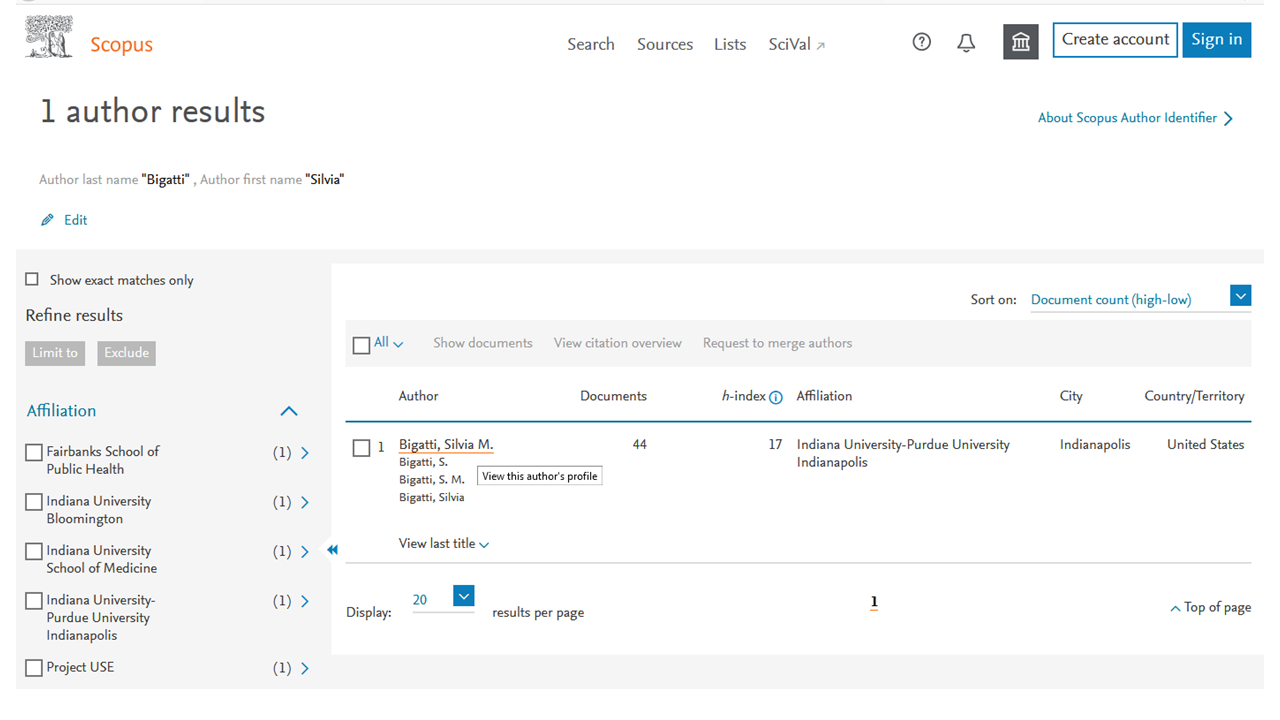Open notifications bell icon
This screenshot has height=720, width=1280.
click(966, 43)
